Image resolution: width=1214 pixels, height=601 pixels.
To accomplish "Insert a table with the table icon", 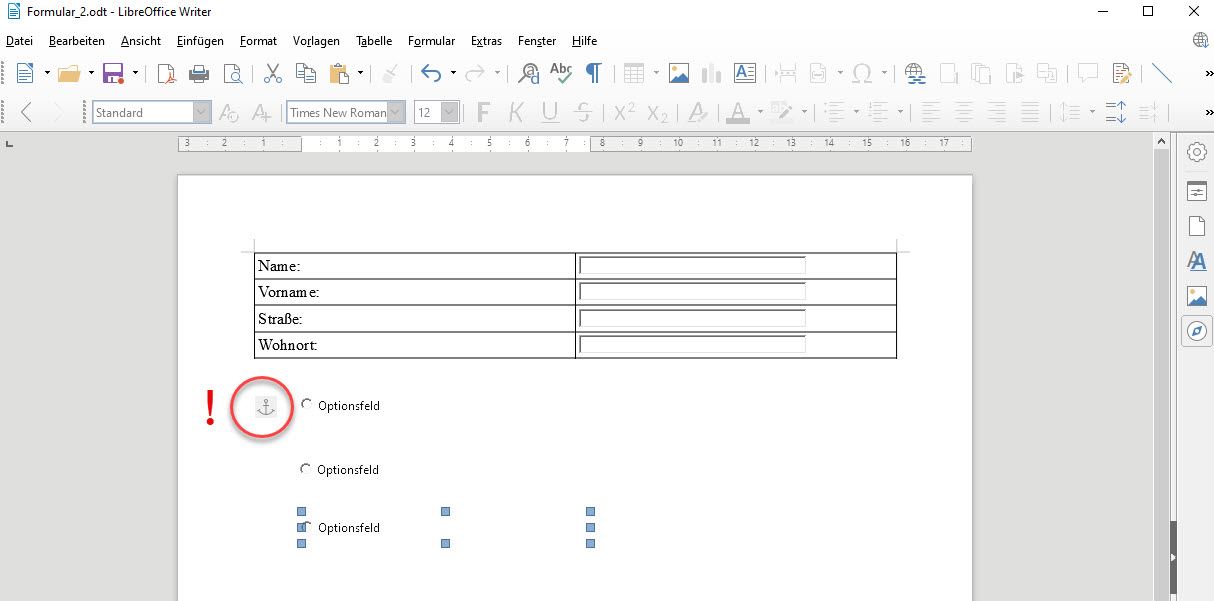I will coord(634,73).
